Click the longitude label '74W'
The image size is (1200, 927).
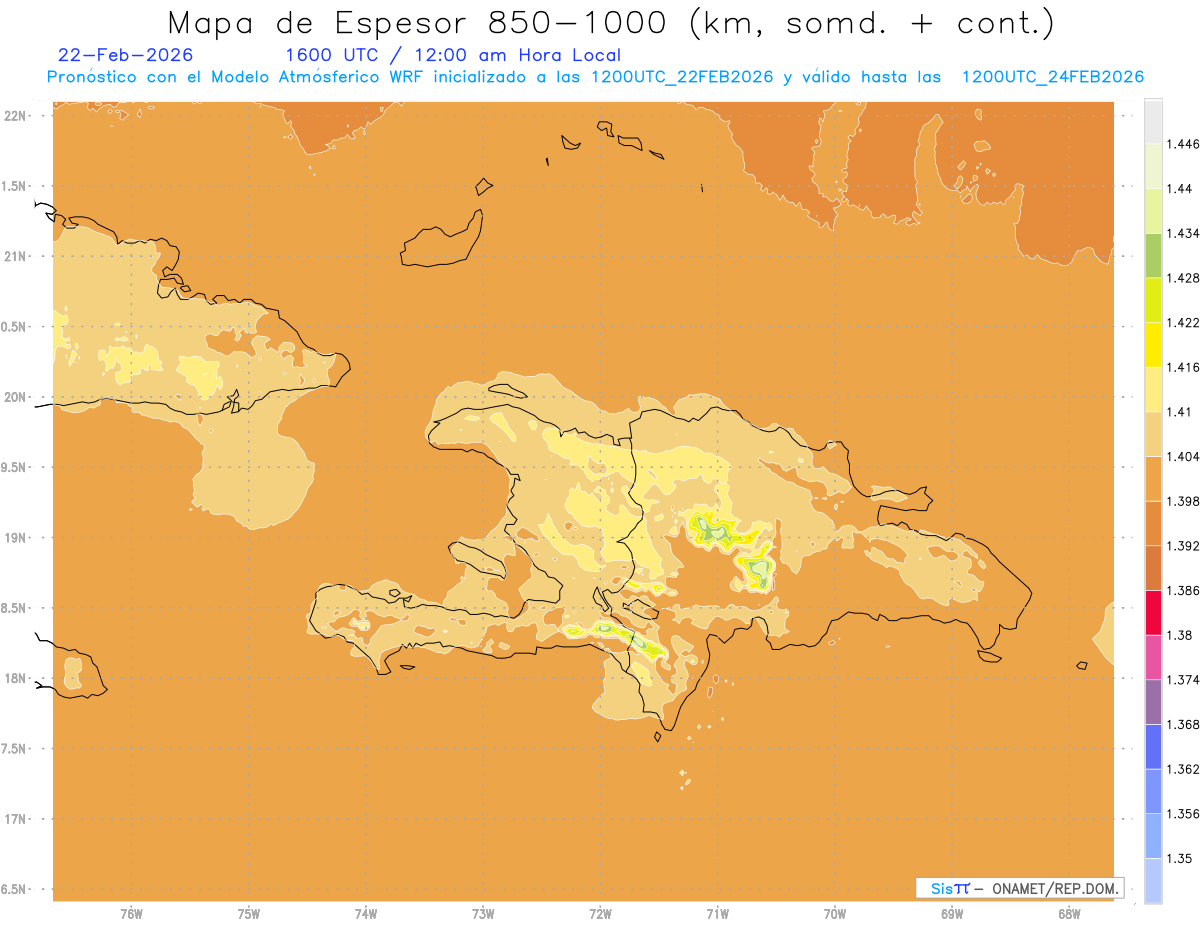[x=366, y=914]
